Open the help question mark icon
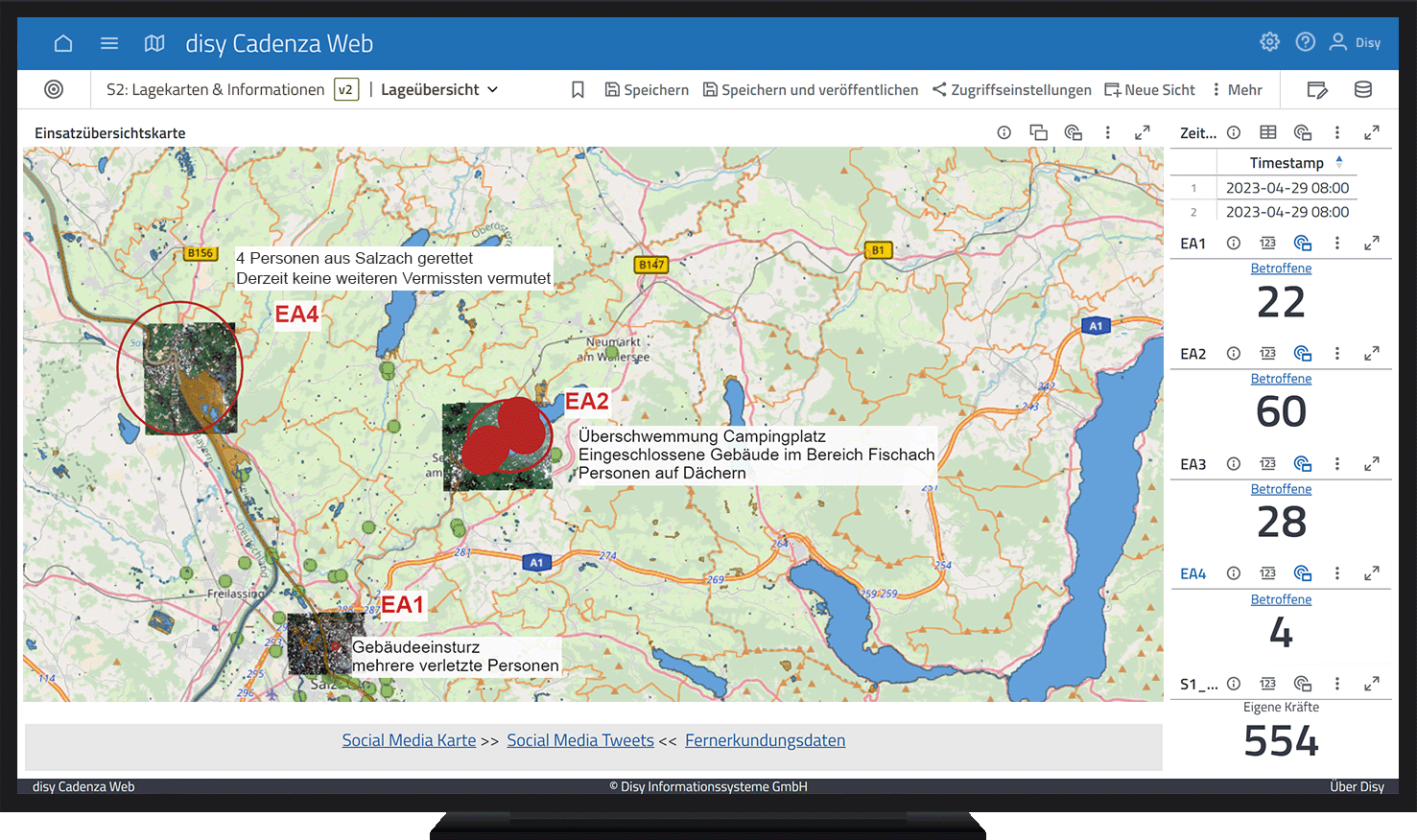 click(x=1305, y=42)
